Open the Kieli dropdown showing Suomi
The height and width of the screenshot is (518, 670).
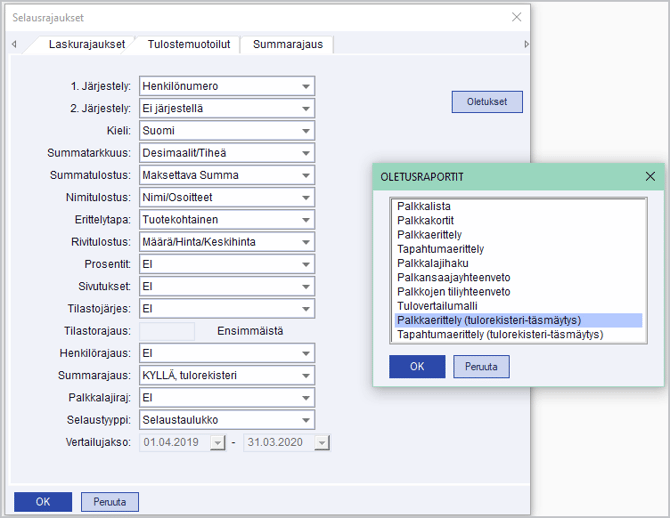306,130
